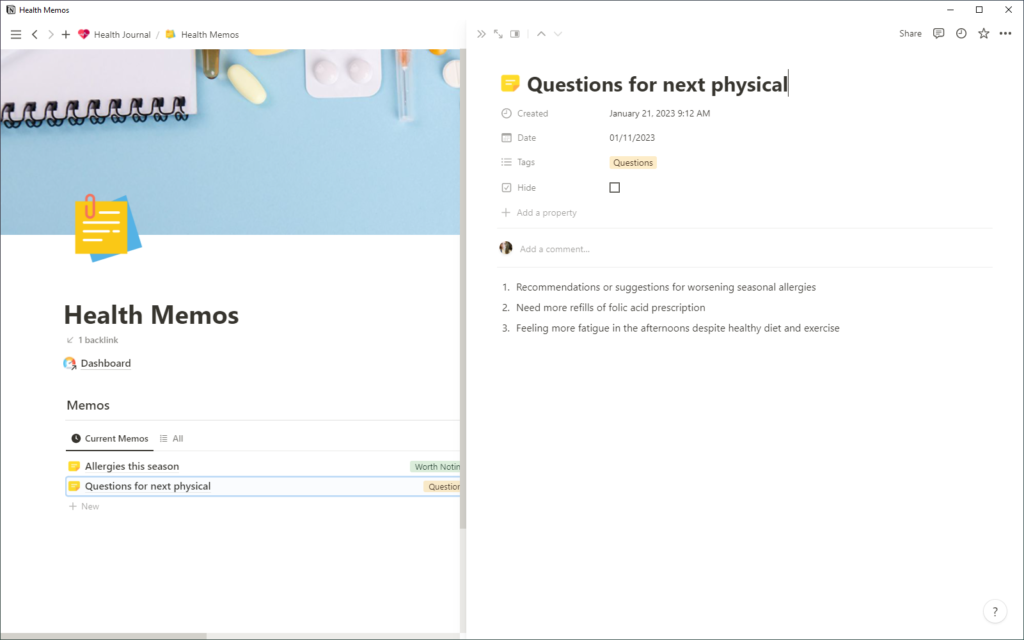Click the help question mark button
1024x640 pixels.
click(994, 611)
